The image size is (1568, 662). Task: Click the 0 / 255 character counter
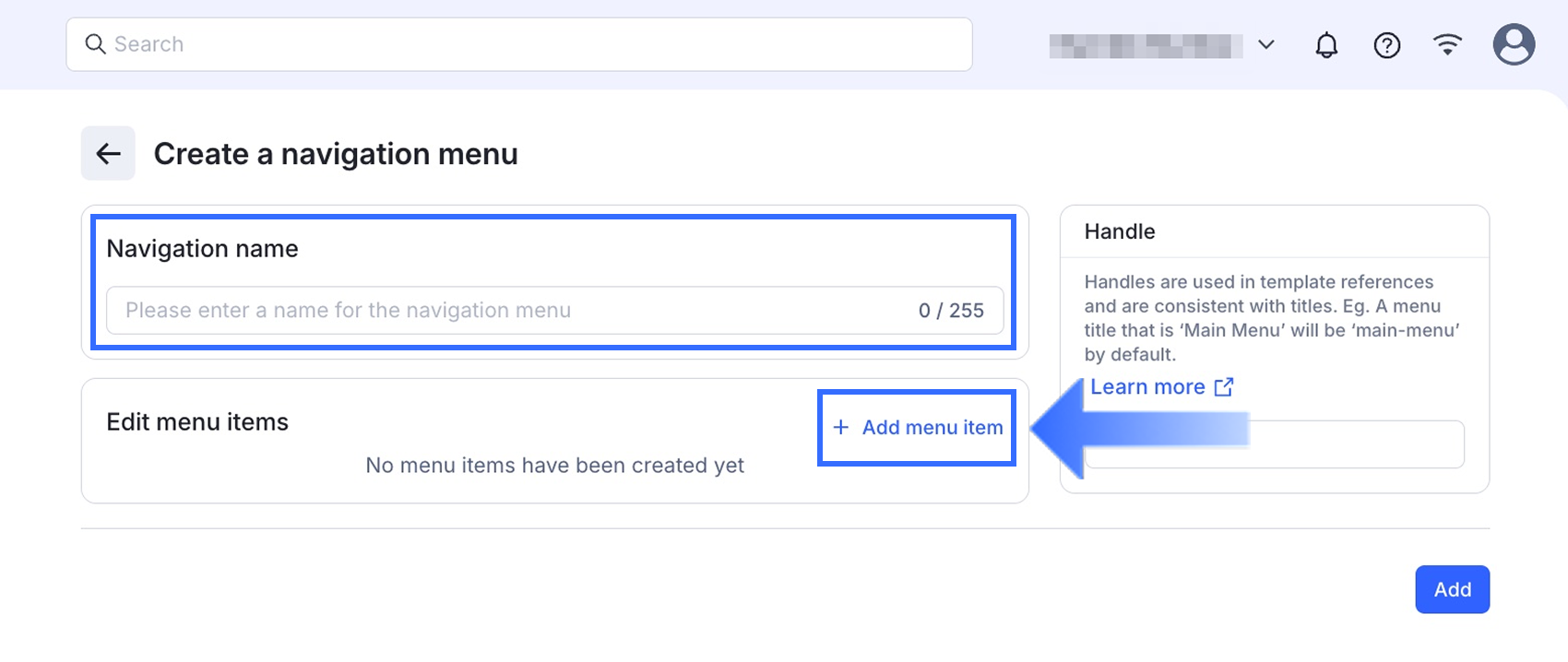[951, 311]
